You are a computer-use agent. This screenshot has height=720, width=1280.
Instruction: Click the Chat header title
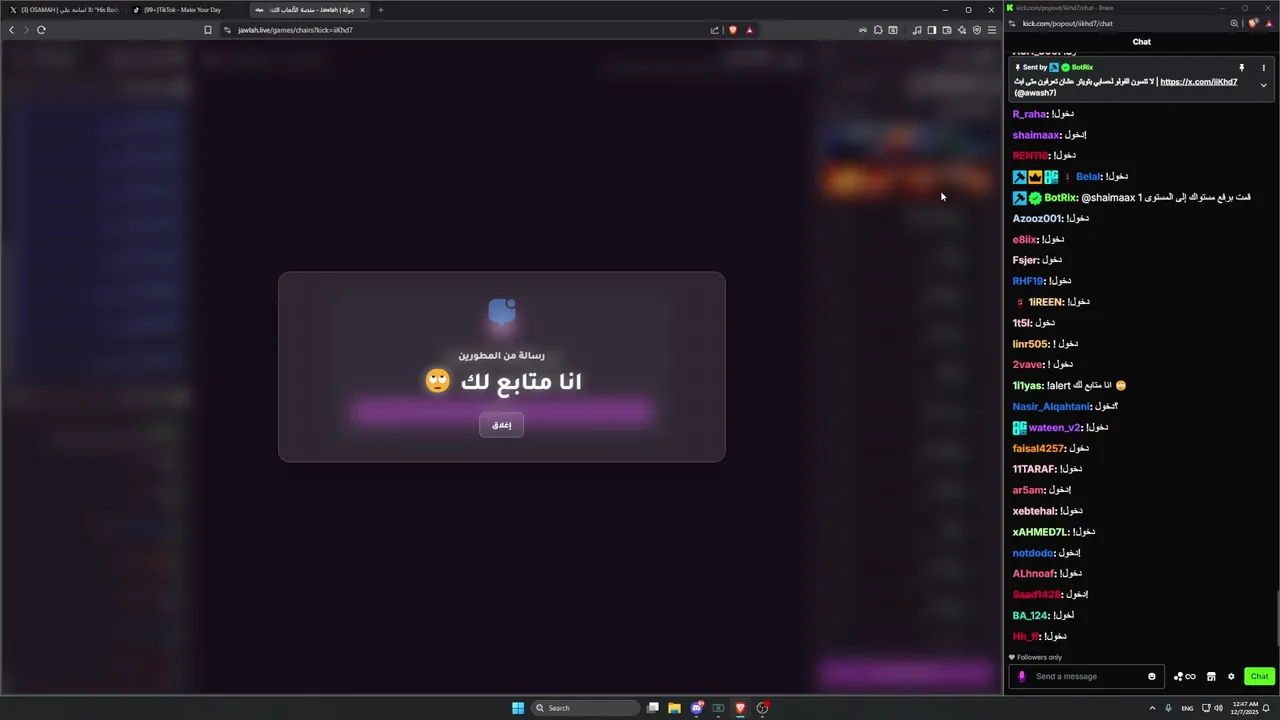(x=1141, y=42)
